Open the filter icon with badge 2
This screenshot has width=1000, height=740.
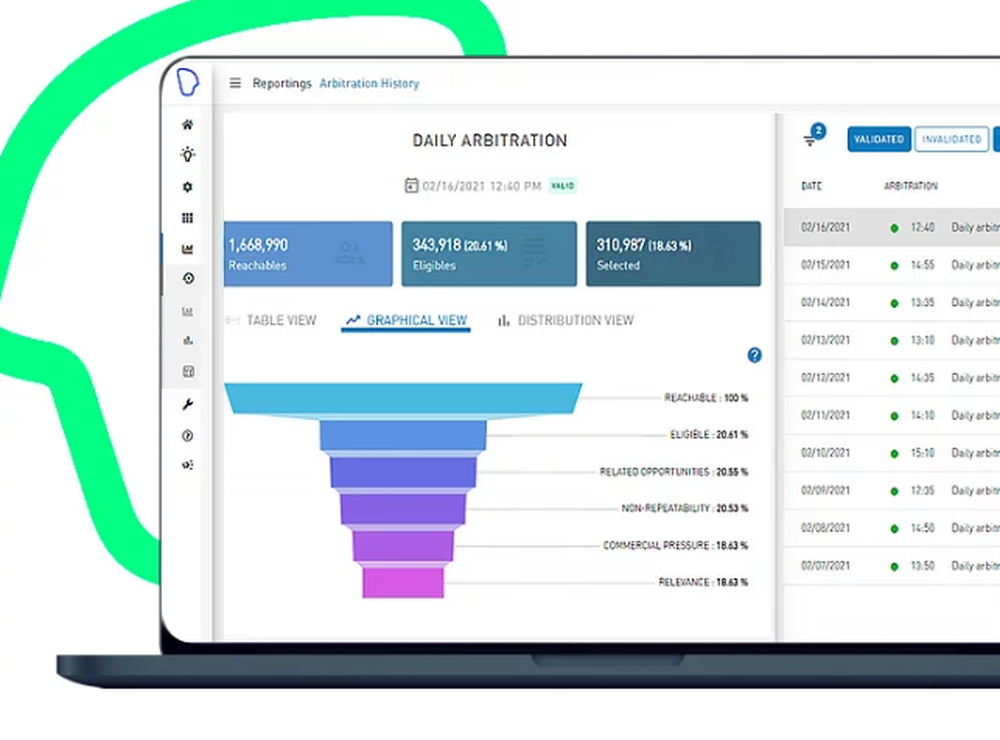click(813, 137)
